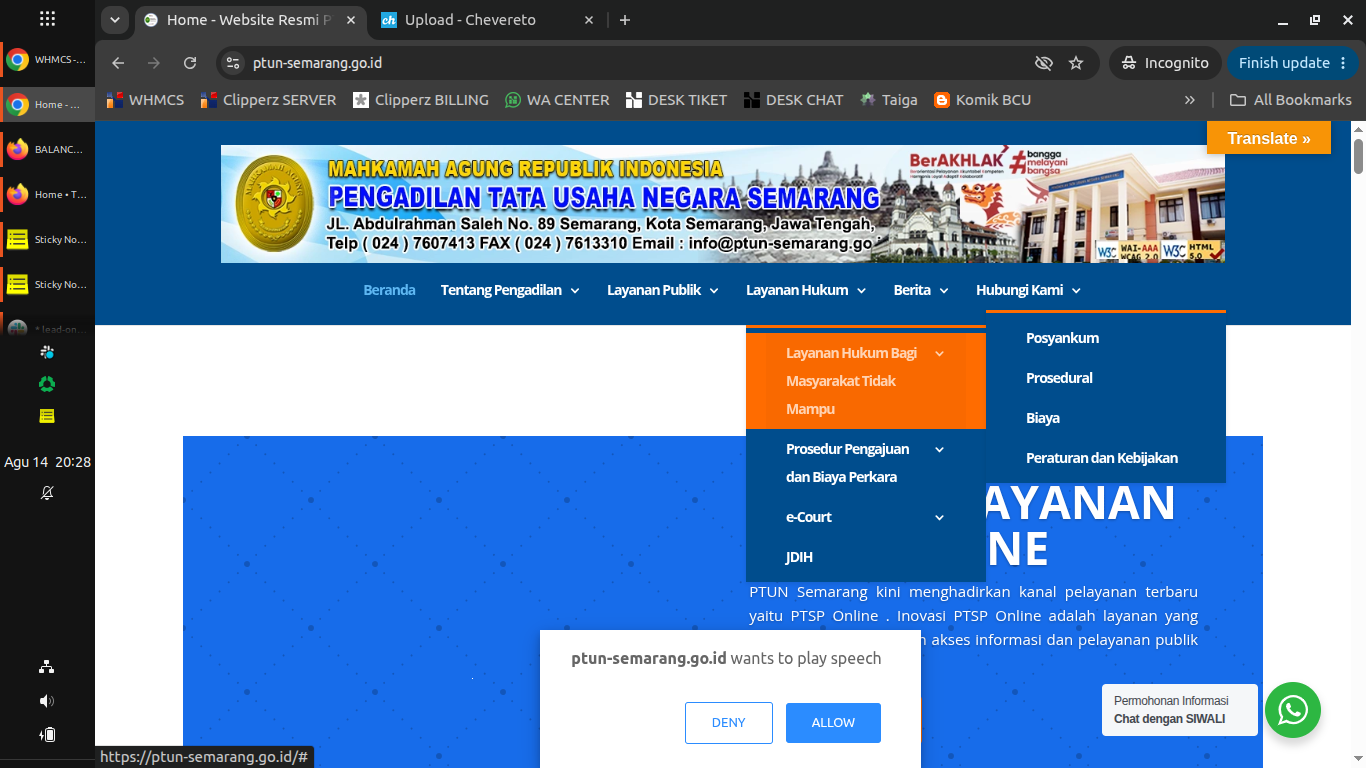
Task: Open the clock showing Agu 14 20:28
Action: coord(47,462)
